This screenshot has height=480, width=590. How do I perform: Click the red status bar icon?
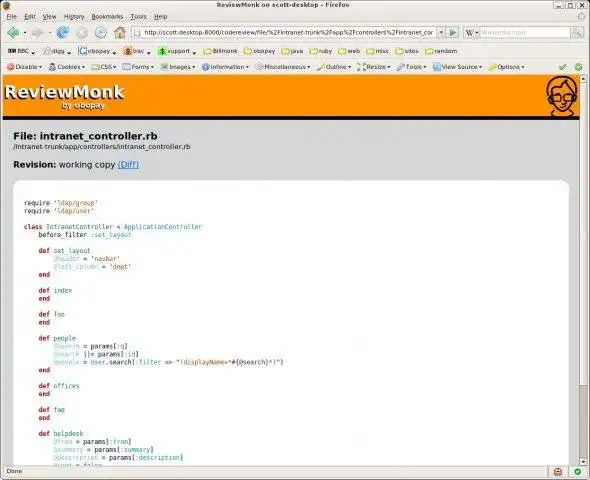click(x=558, y=472)
